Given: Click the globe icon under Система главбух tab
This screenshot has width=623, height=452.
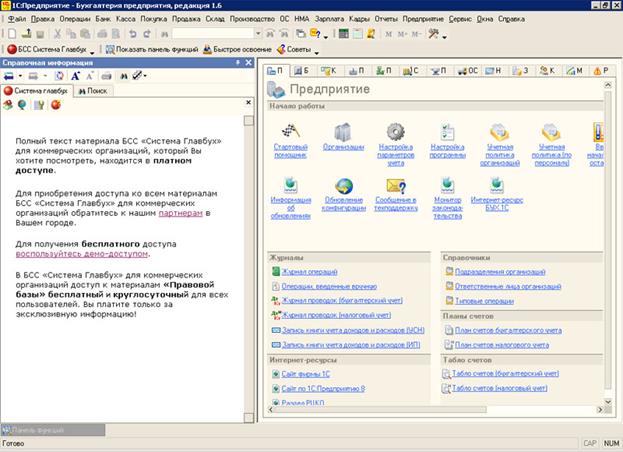Looking at the screenshot, I should [22, 105].
